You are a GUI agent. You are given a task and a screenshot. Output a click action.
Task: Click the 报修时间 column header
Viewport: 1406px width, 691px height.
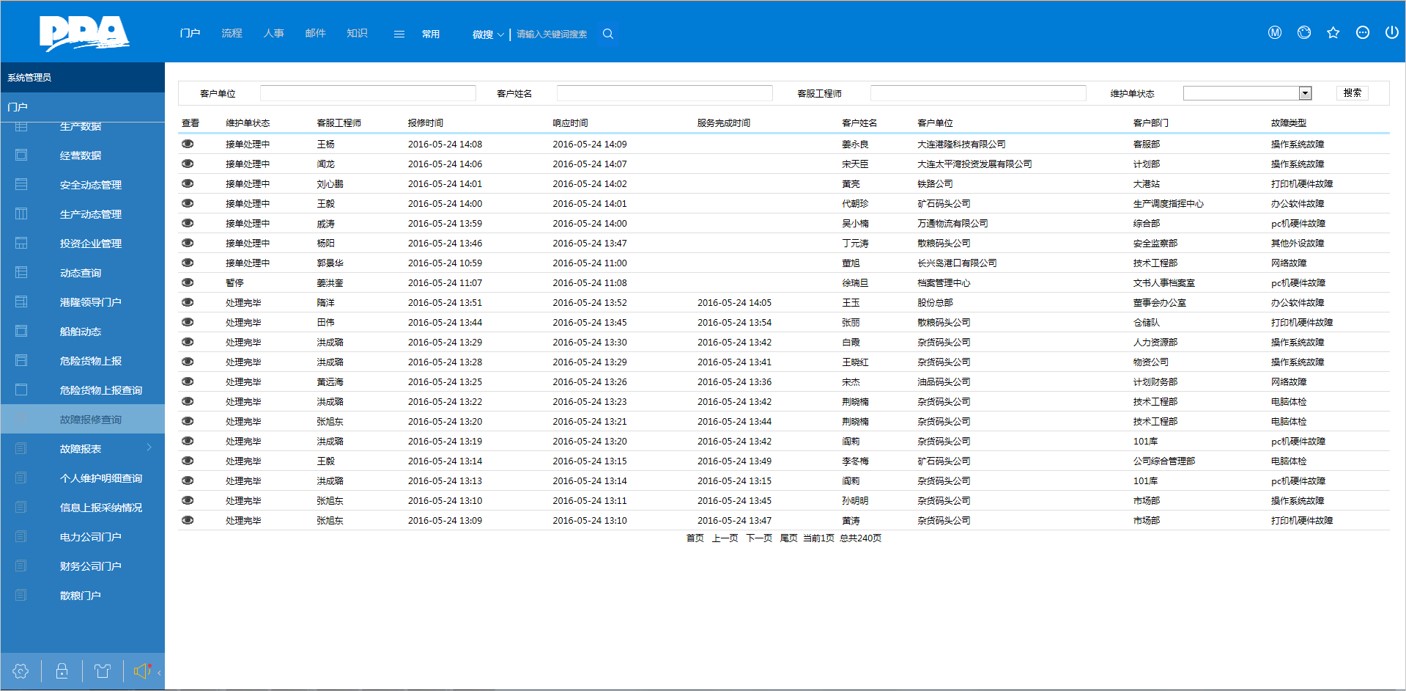coord(426,123)
